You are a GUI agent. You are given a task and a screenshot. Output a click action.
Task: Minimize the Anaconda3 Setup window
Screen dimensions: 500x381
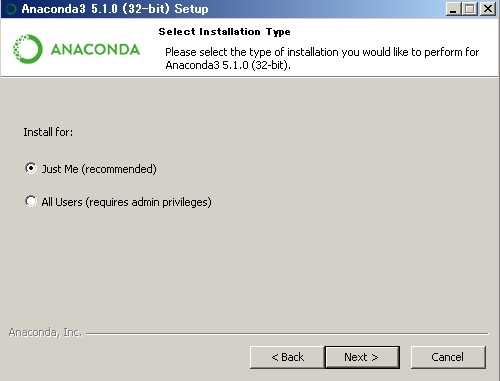coord(453,9)
